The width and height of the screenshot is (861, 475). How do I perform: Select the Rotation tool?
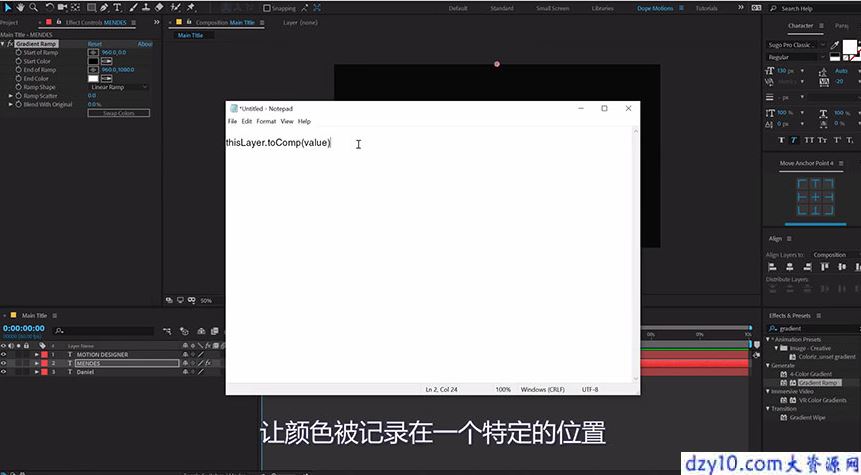click(x=49, y=8)
